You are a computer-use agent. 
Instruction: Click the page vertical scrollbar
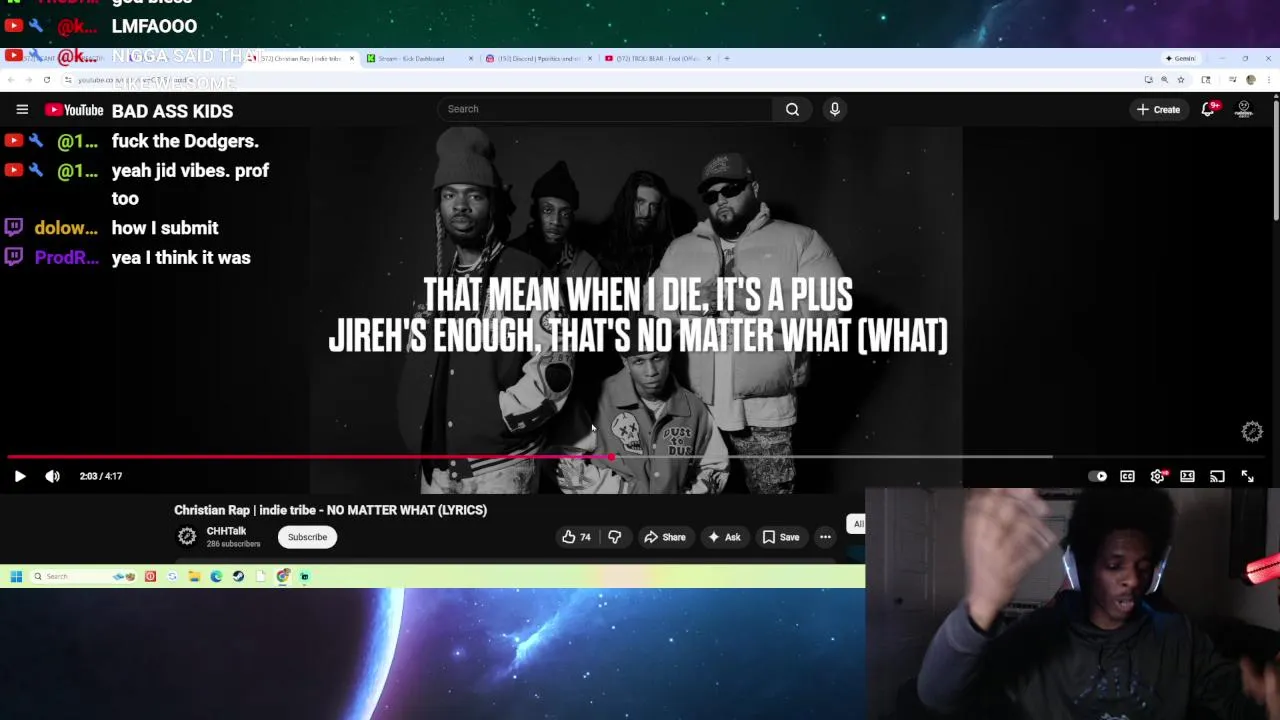click(1276, 160)
